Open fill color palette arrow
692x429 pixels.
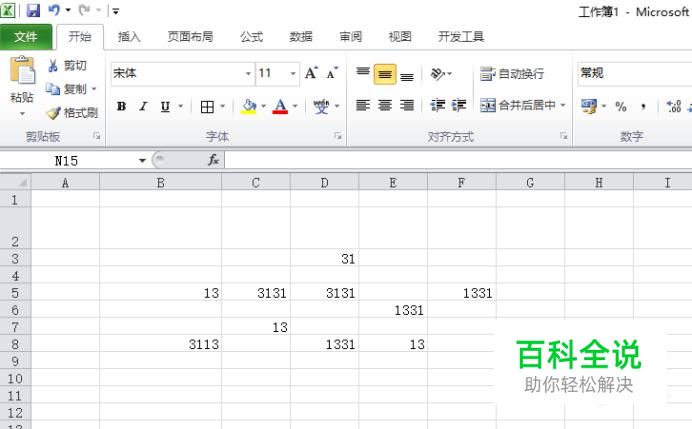pos(263,106)
